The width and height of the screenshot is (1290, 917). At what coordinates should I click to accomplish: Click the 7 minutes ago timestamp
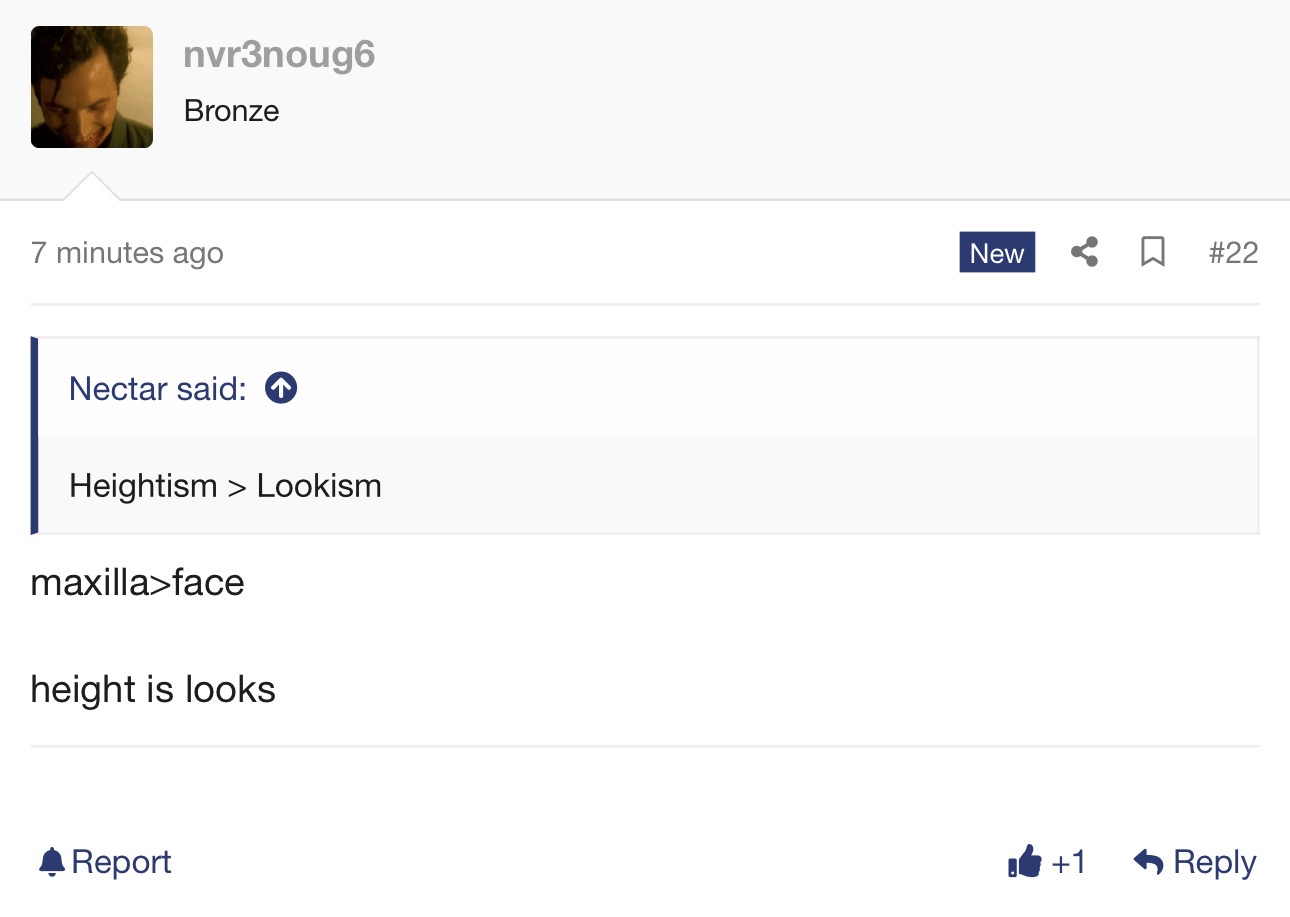pyautogui.click(x=127, y=253)
